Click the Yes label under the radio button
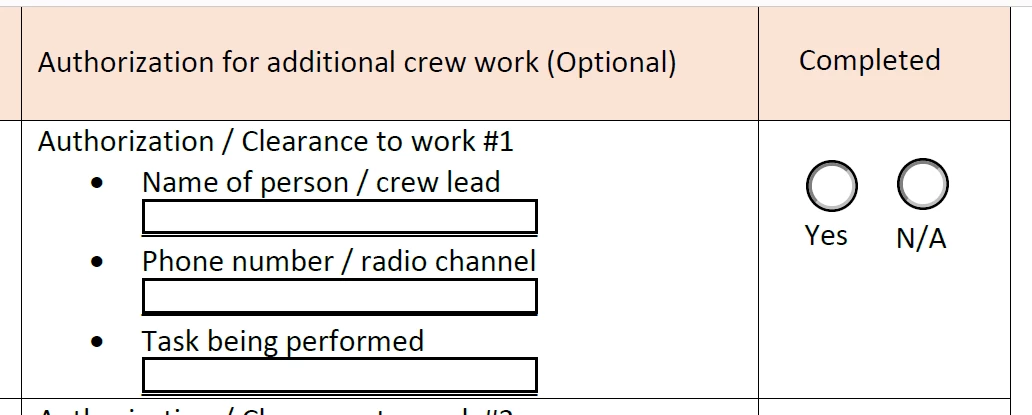The height and width of the screenshot is (415, 1032). coord(826,235)
